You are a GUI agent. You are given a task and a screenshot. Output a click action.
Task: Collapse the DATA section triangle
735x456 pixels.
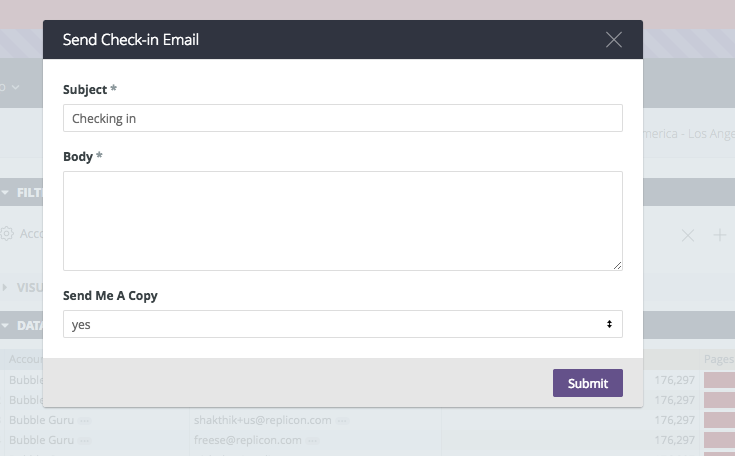[5, 326]
